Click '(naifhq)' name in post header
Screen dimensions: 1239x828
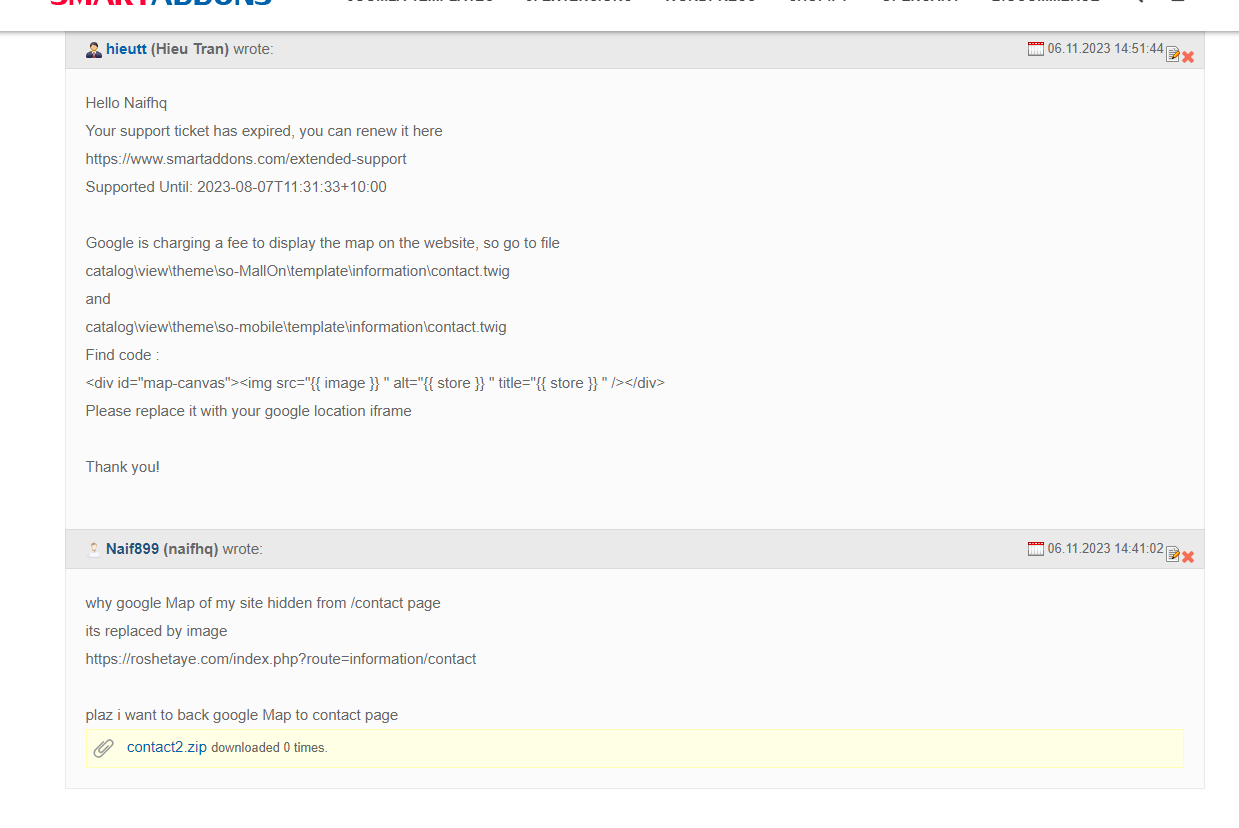coord(191,549)
